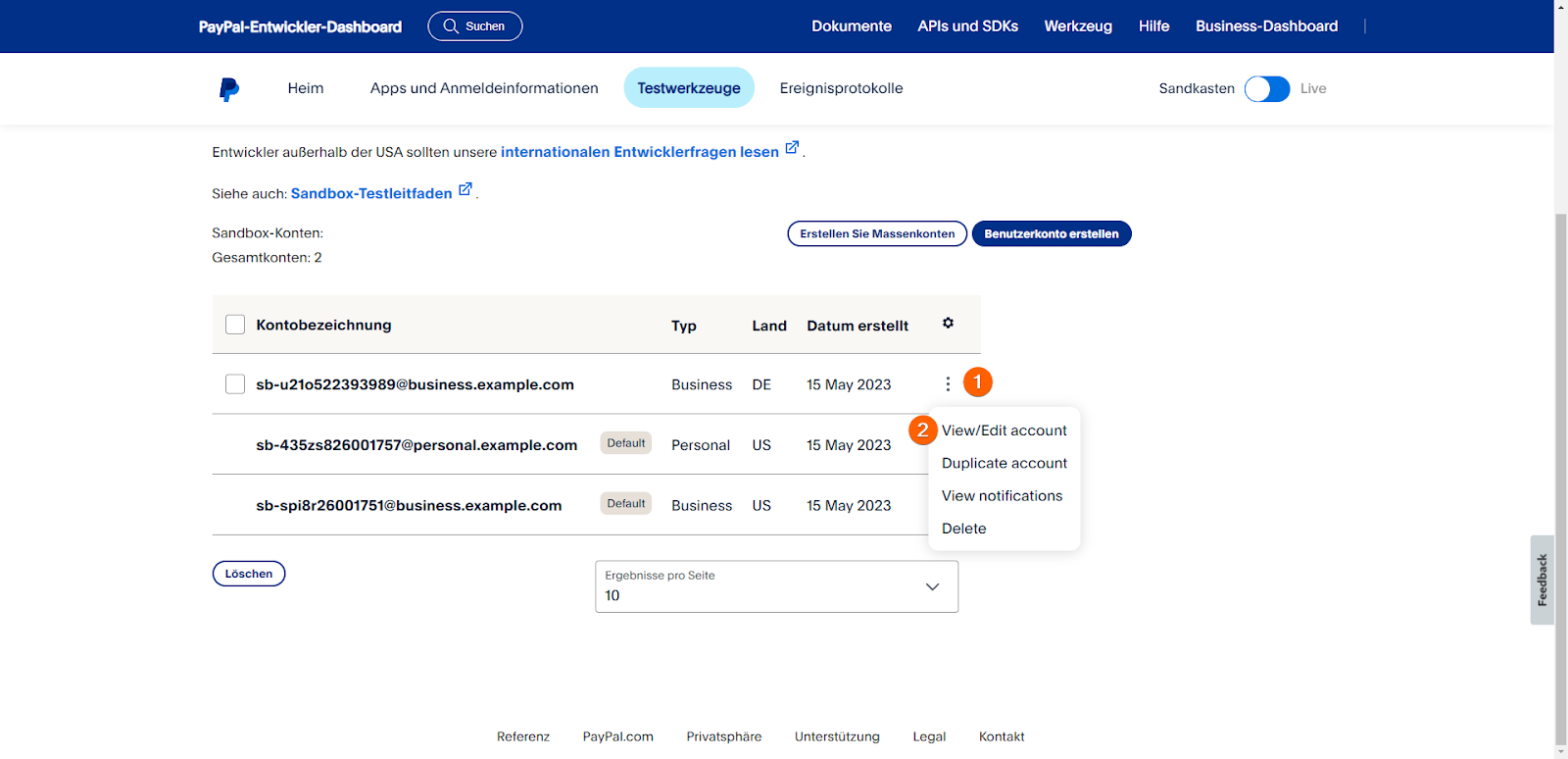Open the Ereignisprotokolle tab

(842, 88)
